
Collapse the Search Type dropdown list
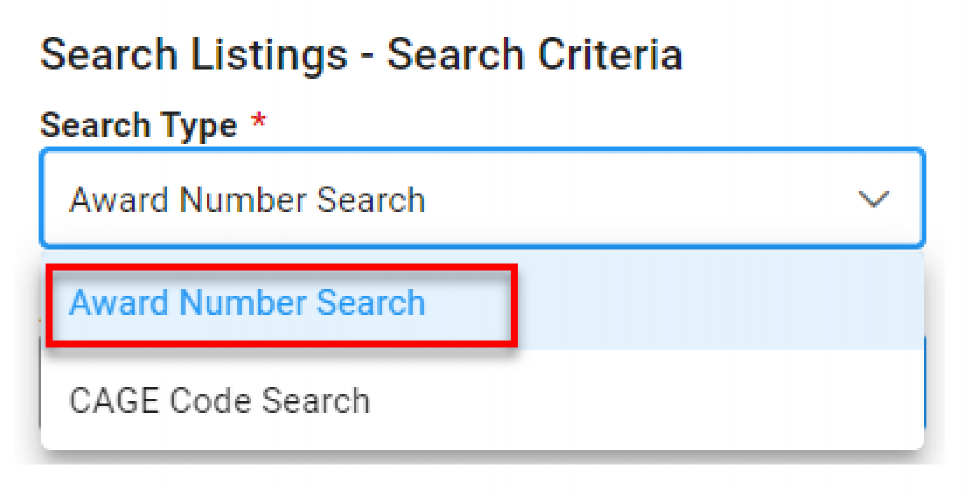873,200
